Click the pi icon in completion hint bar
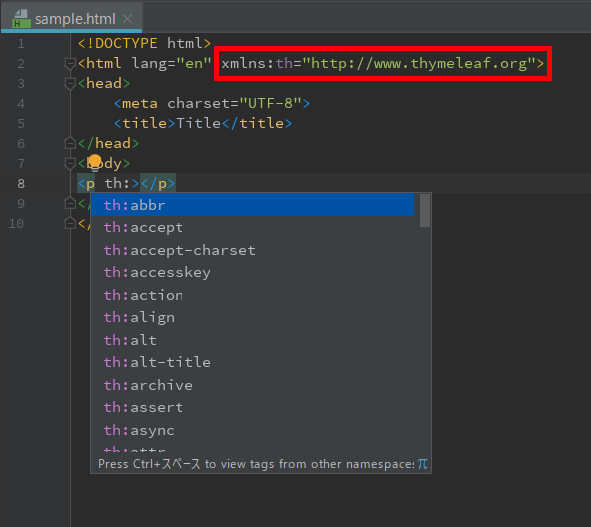This screenshot has height=527, width=591. tap(423, 464)
